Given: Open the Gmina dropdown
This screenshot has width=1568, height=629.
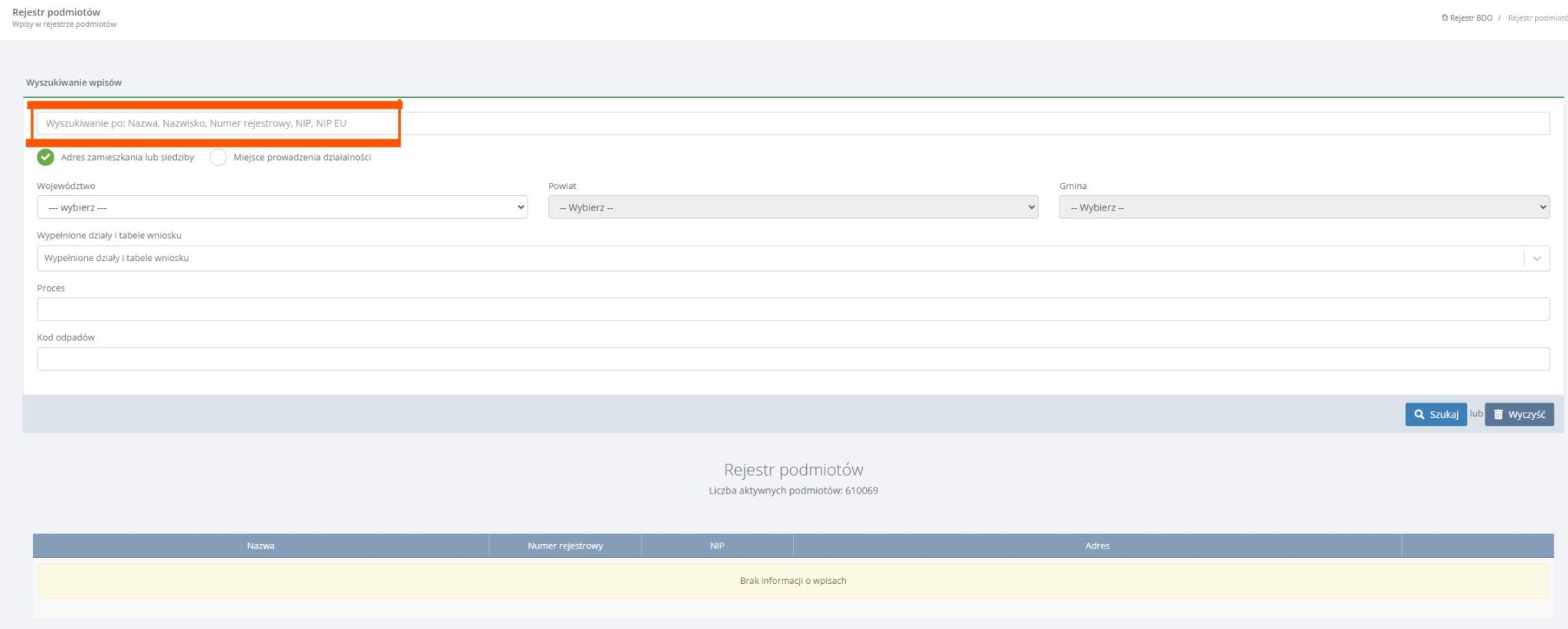Looking at the screenshot, I should [x=1305, y=207].
